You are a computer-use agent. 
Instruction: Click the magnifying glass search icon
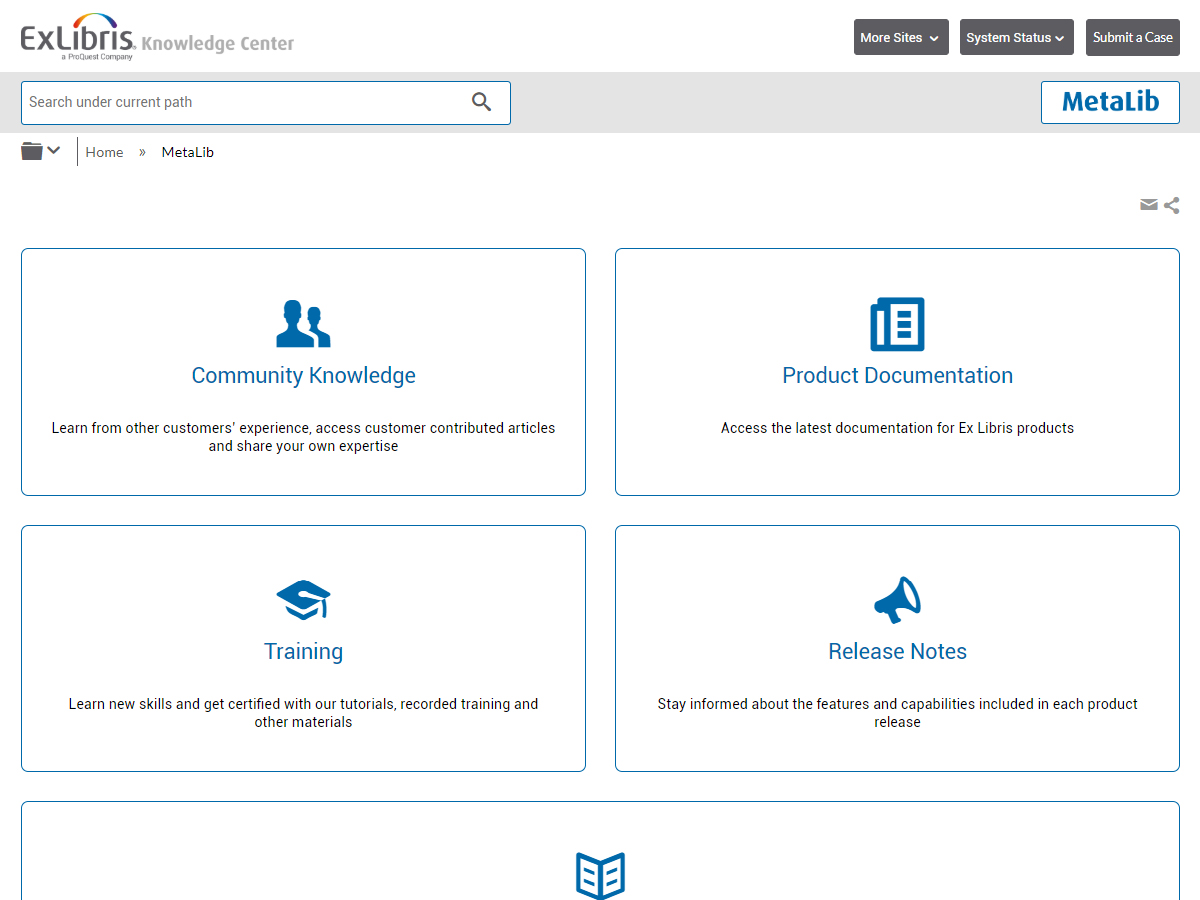pyautogui.click(x=482, y=102)
